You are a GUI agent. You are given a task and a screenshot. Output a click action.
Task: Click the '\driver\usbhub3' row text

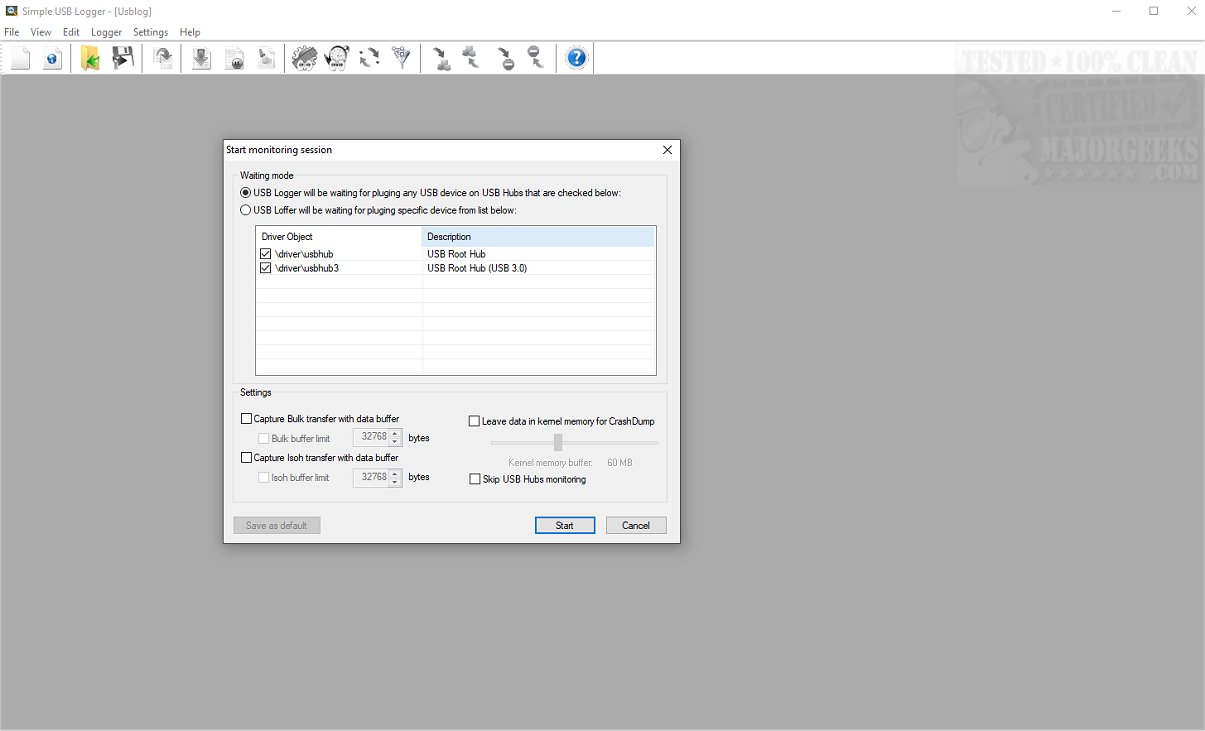tap(307, 268)
